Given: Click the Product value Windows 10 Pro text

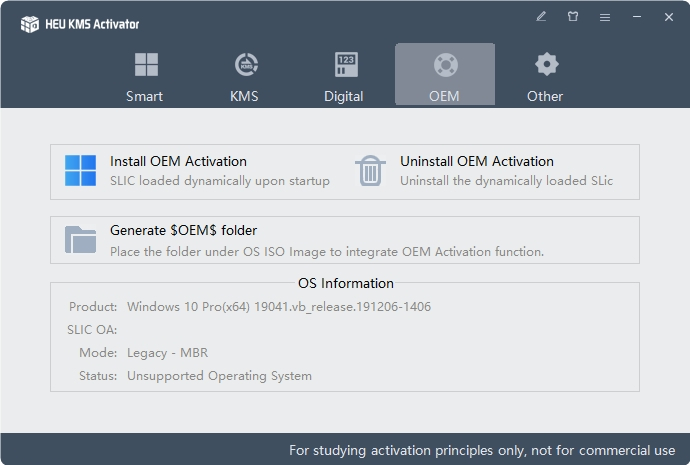Looking at the screenshot, I should [279, 307].
